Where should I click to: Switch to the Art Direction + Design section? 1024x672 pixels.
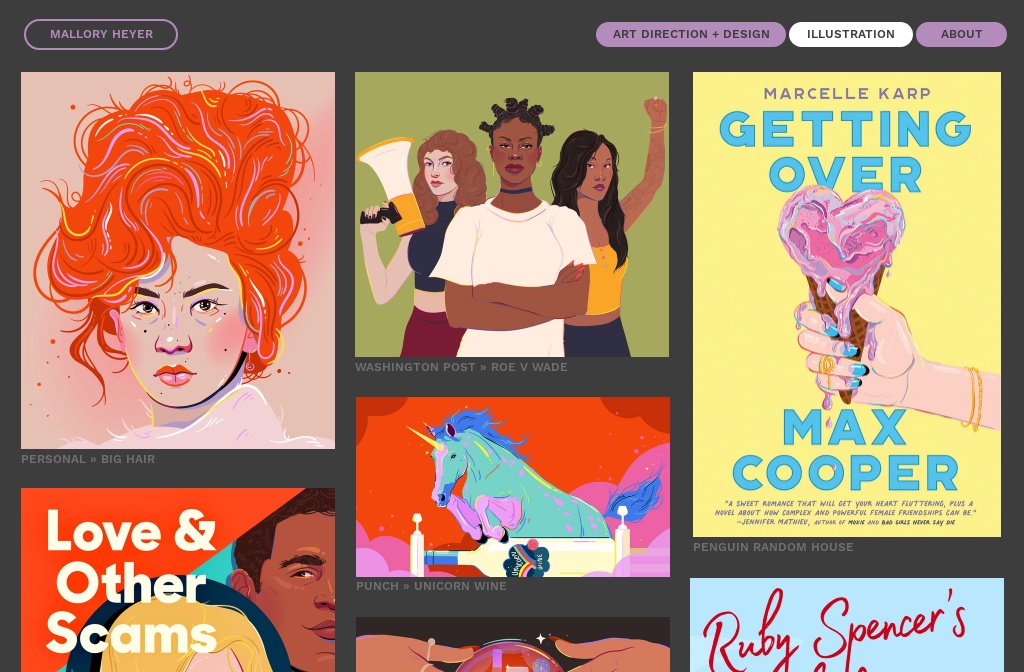[x=691, y=34]
